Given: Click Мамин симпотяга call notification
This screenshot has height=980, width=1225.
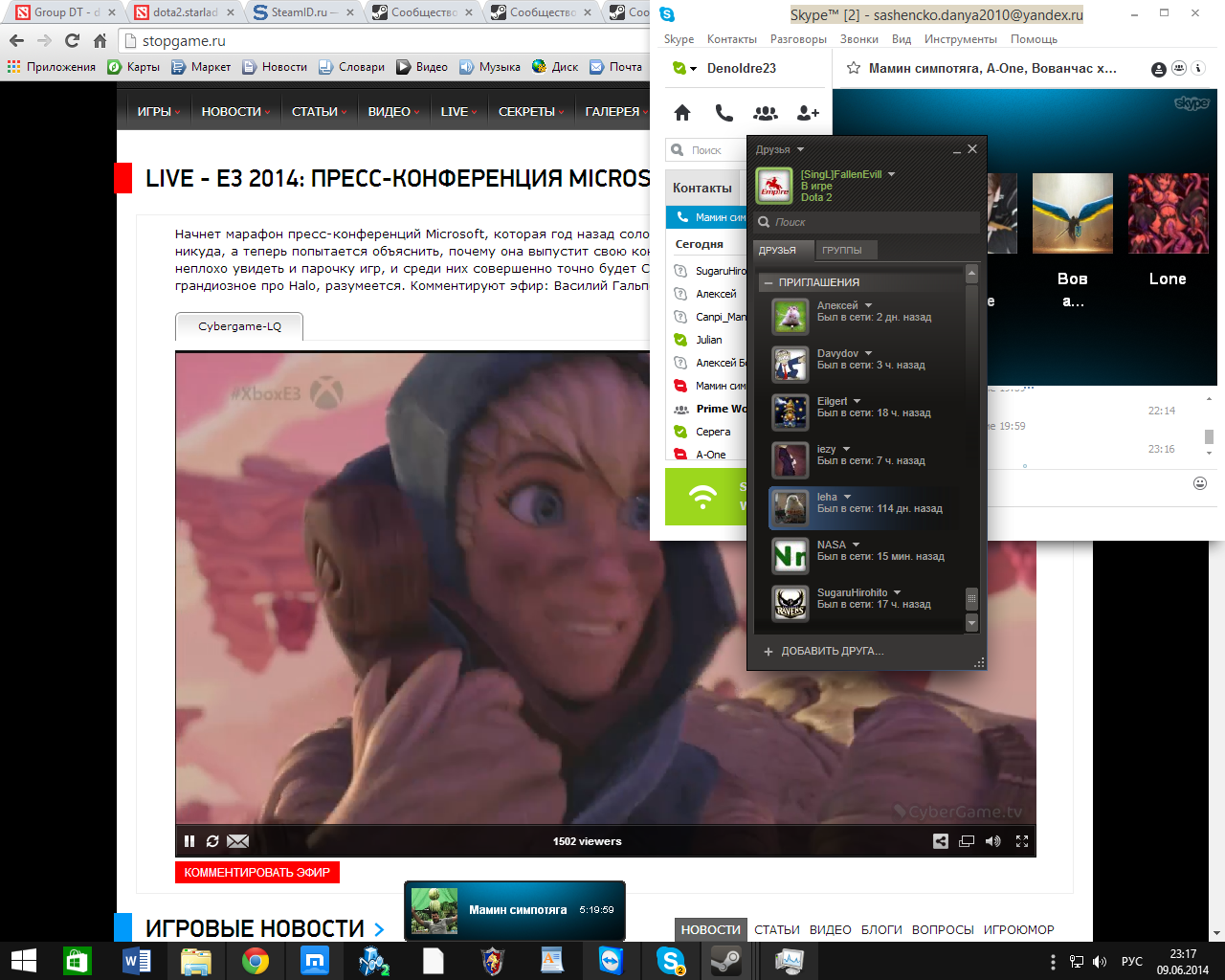Looking at the screenshot, I should 515,910.
